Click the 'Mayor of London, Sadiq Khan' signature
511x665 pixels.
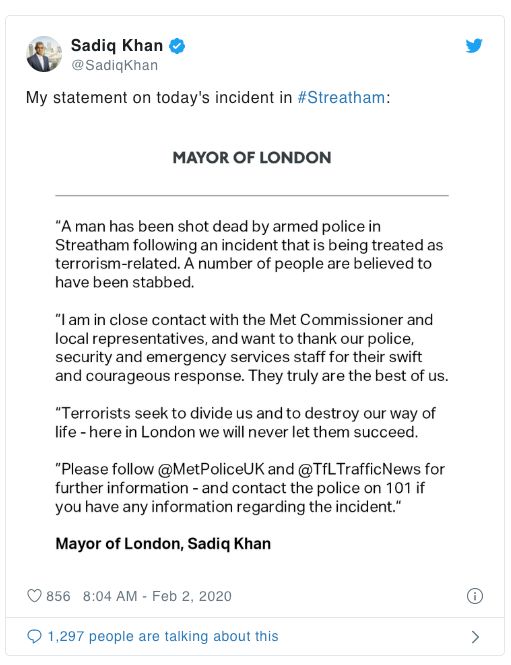[163, 544]
